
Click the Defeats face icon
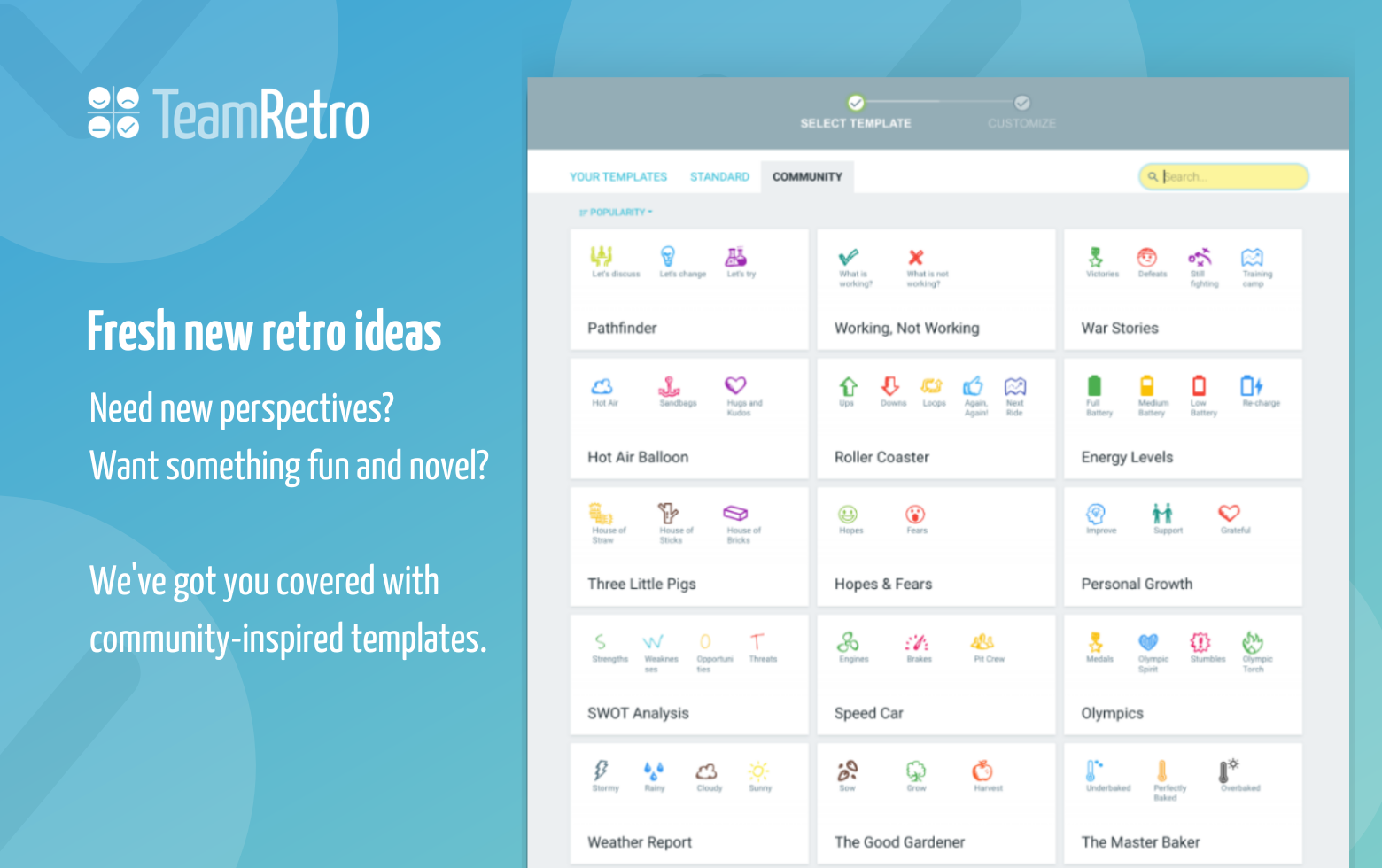point(1147,257)
